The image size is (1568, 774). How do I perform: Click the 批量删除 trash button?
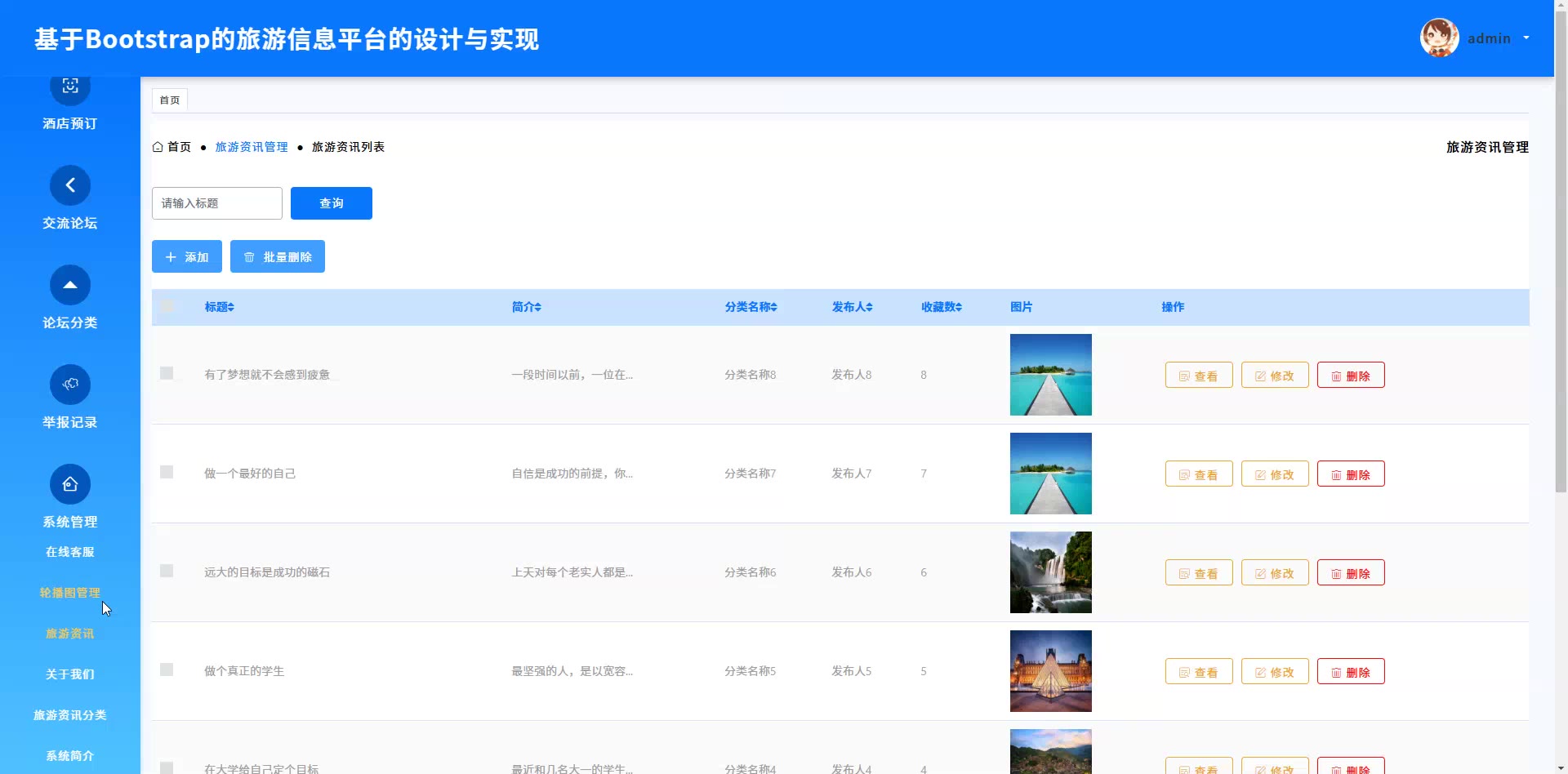pyautogui.click(x=278, y=256)
